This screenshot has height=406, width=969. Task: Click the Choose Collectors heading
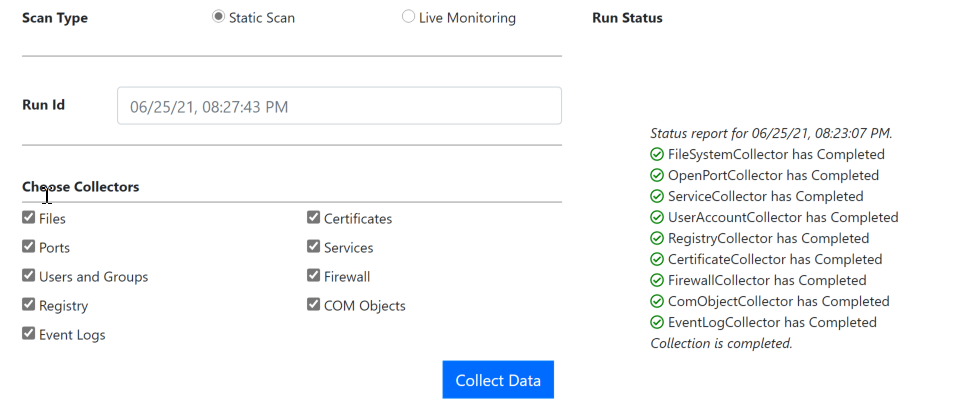click(80, 187)
